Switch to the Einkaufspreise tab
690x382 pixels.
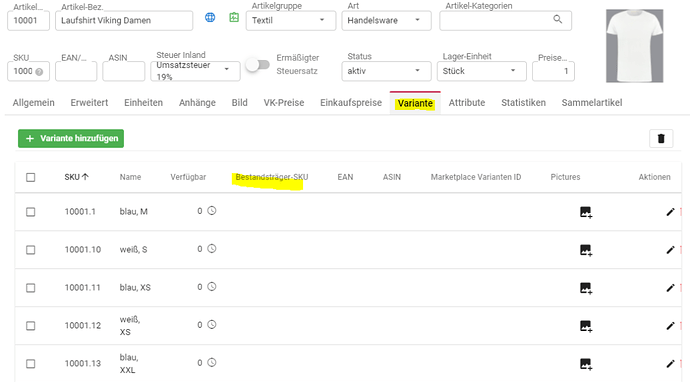pyautogui.click(x=351, y=103)
